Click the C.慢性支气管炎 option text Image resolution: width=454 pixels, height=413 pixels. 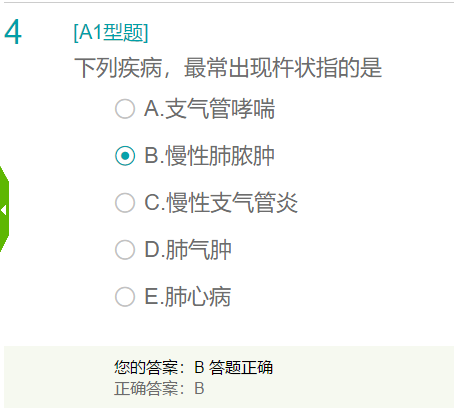[x=221, y=203]
